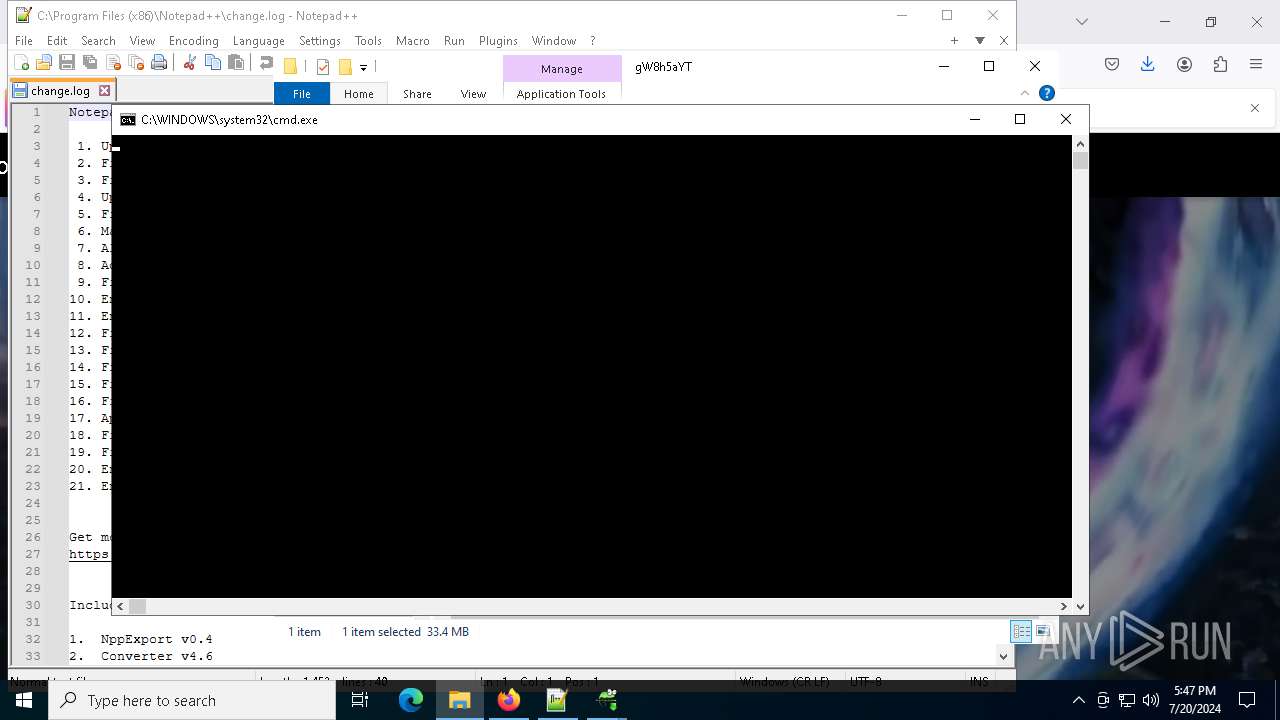
Task: Open Notepad++ File menu
Action: pos(24,41)
